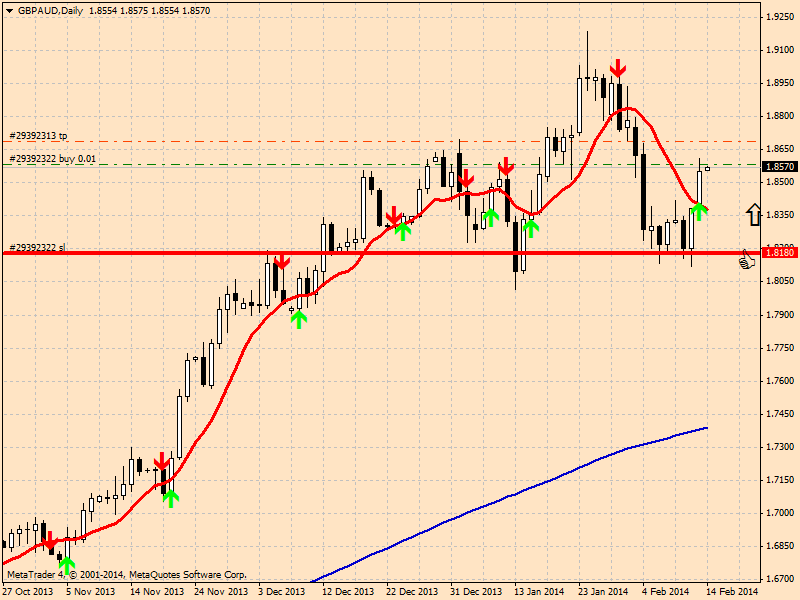Image resolution: width=800 pixels, height=600 pixels.
Task: Select the red down arrow at the January peak
Action: click(x=618, y=68)
